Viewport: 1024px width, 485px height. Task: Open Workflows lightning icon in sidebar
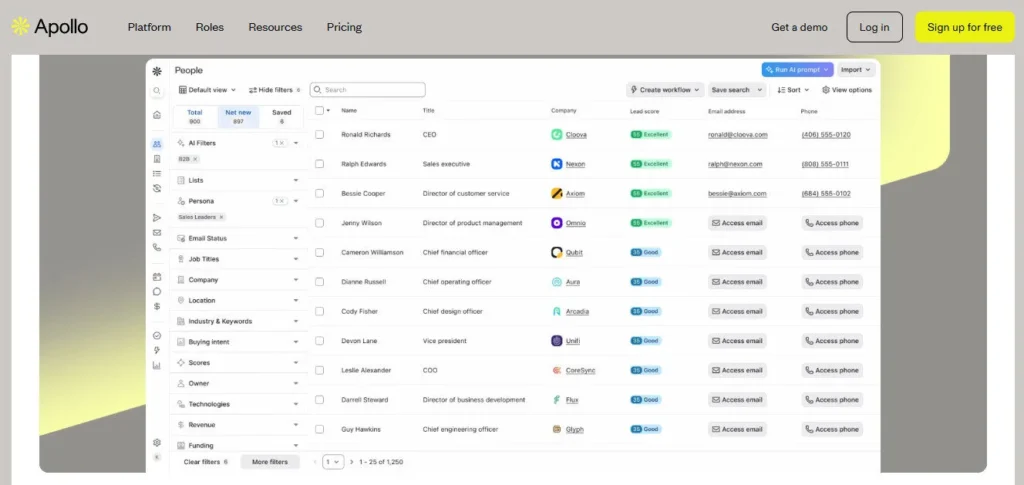tap(157, 351)
